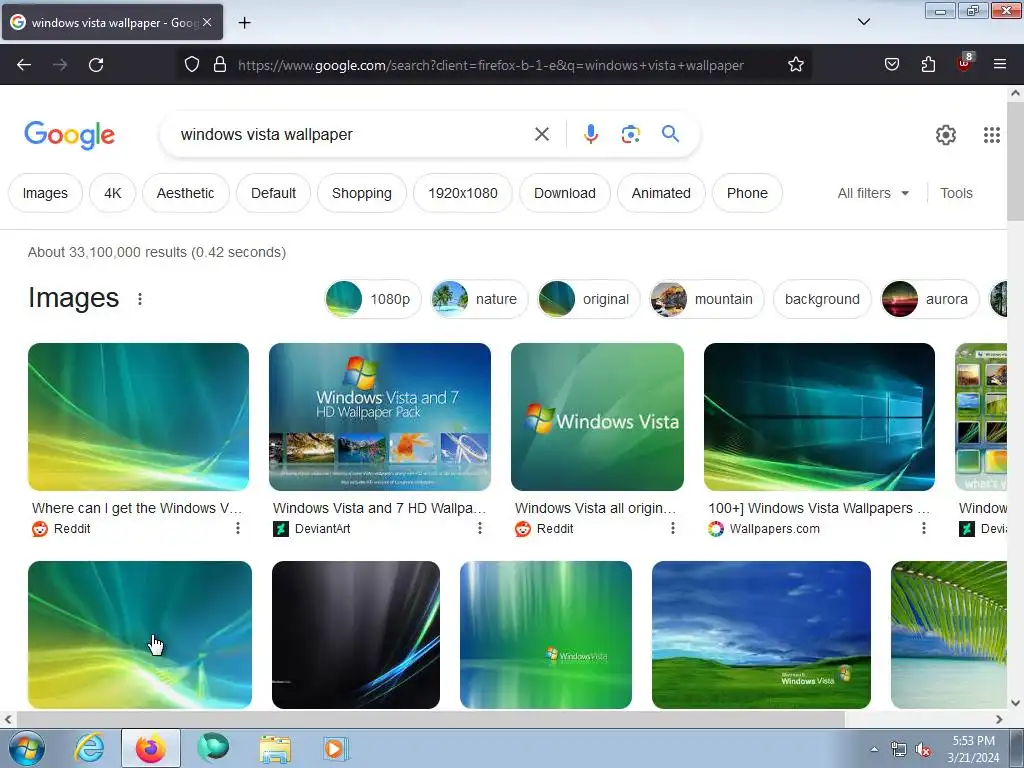The height and width of the screenshot is (768, 1024).
Task: Click the vertical scrollbar down arrow
Action: (x=1016, y=703)
